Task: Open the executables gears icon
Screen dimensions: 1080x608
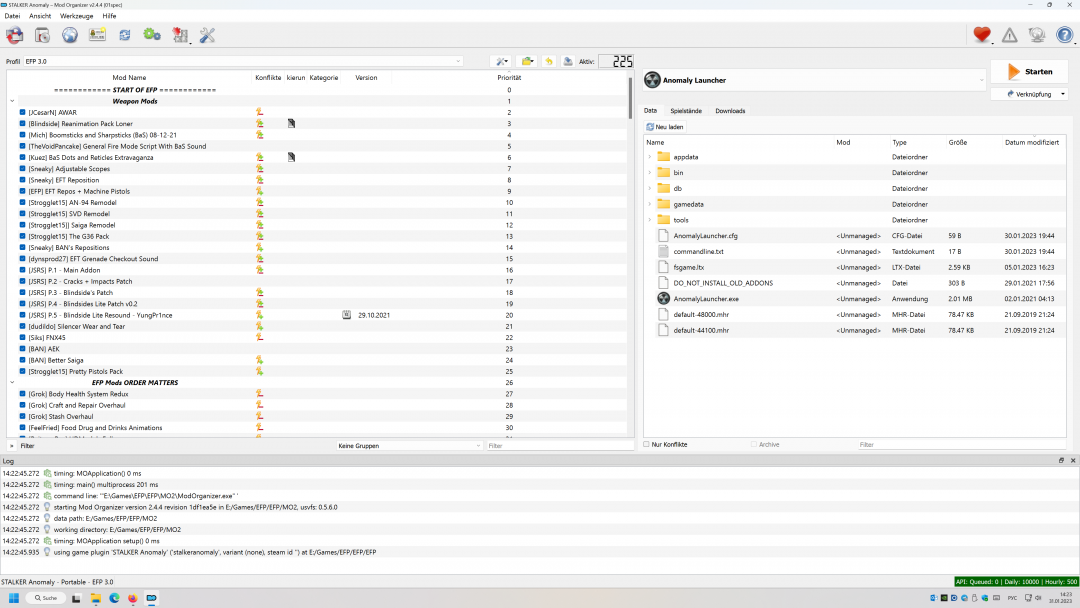Action: [x=152, y=34]
